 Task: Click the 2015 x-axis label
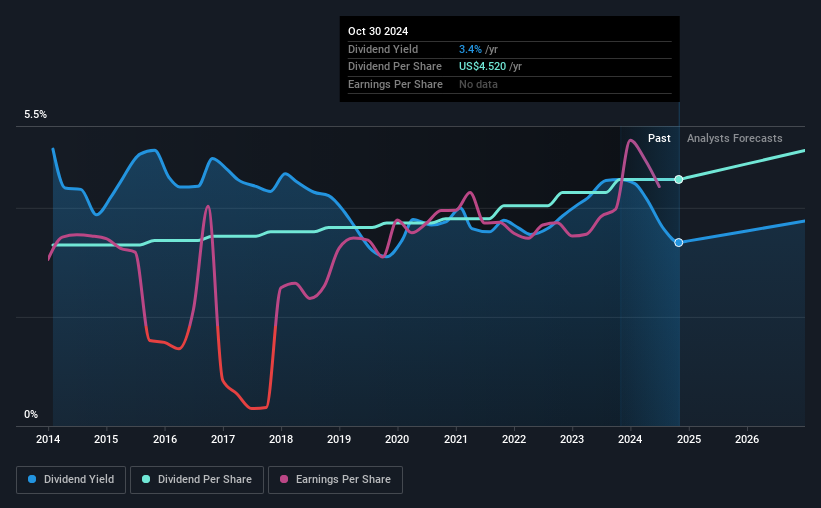click(x=106, y=439)
